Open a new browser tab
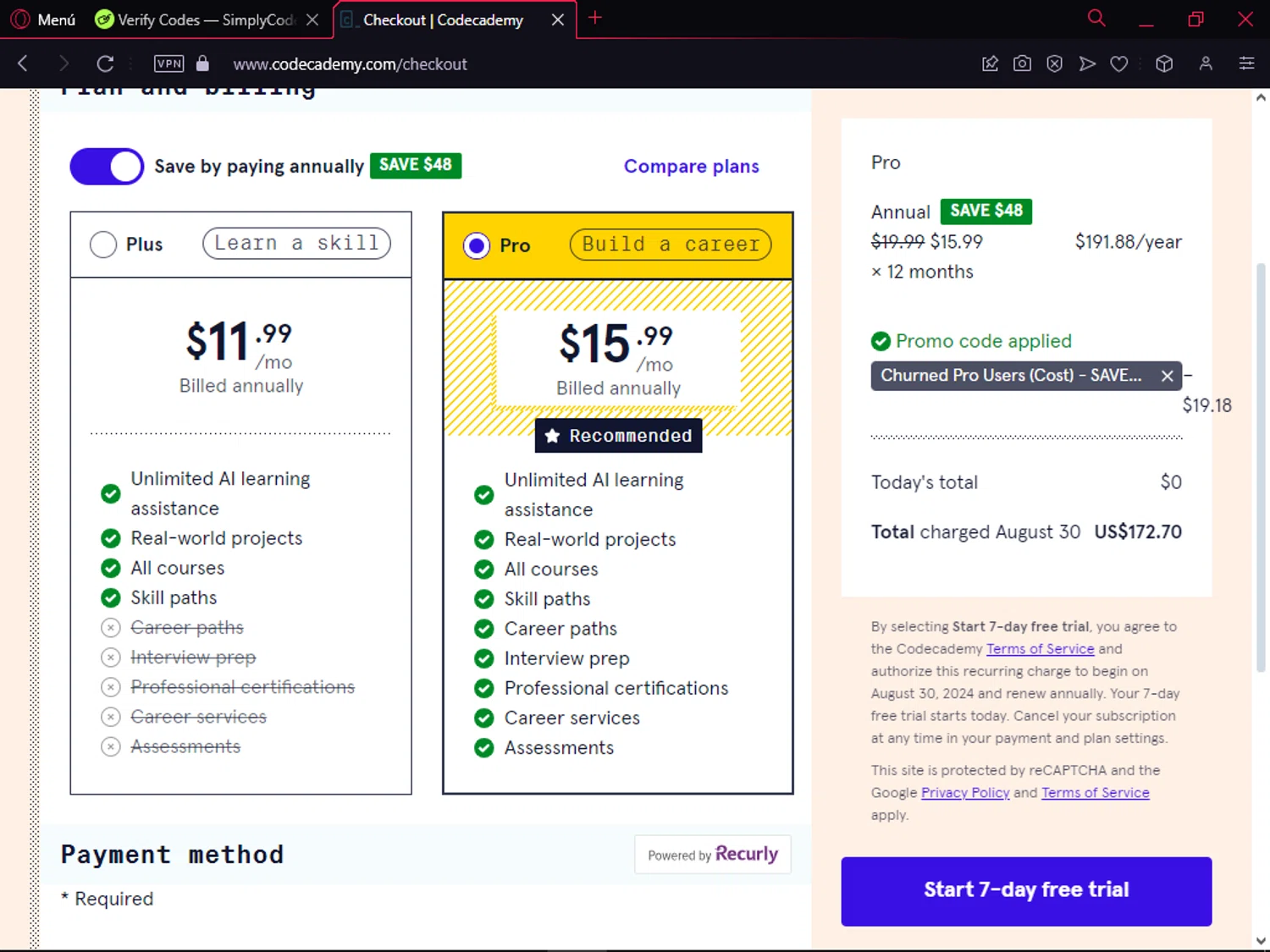Viewport: 1270px width, 952px height. point(595,18)
